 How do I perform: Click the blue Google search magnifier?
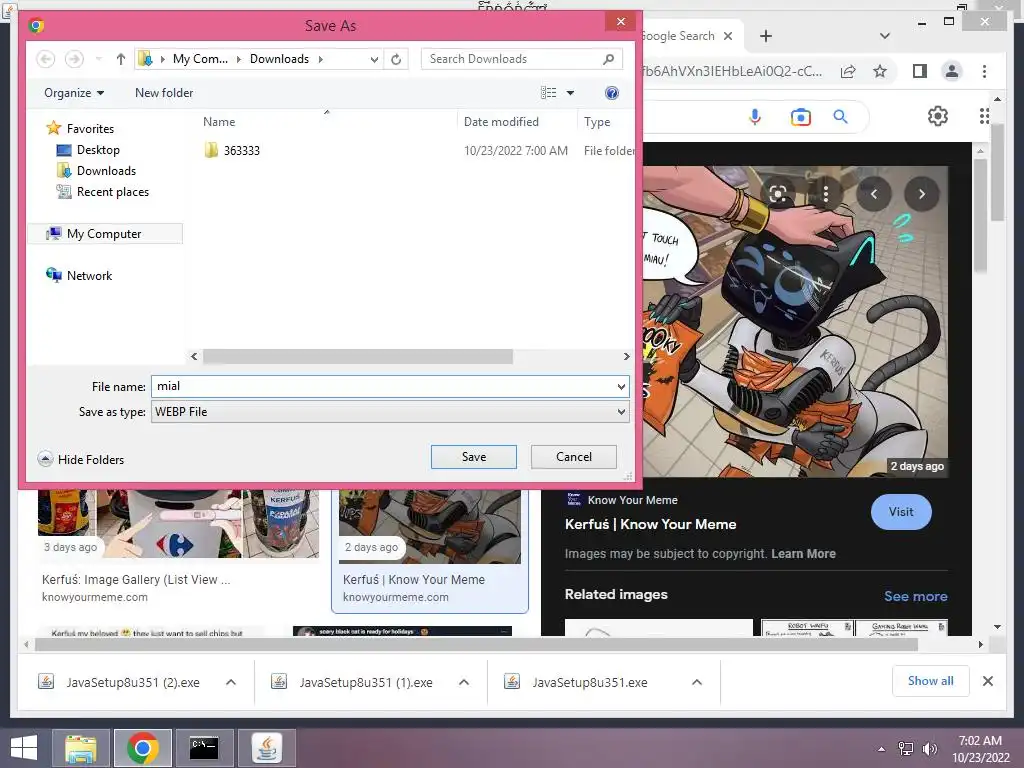(840, 117)
